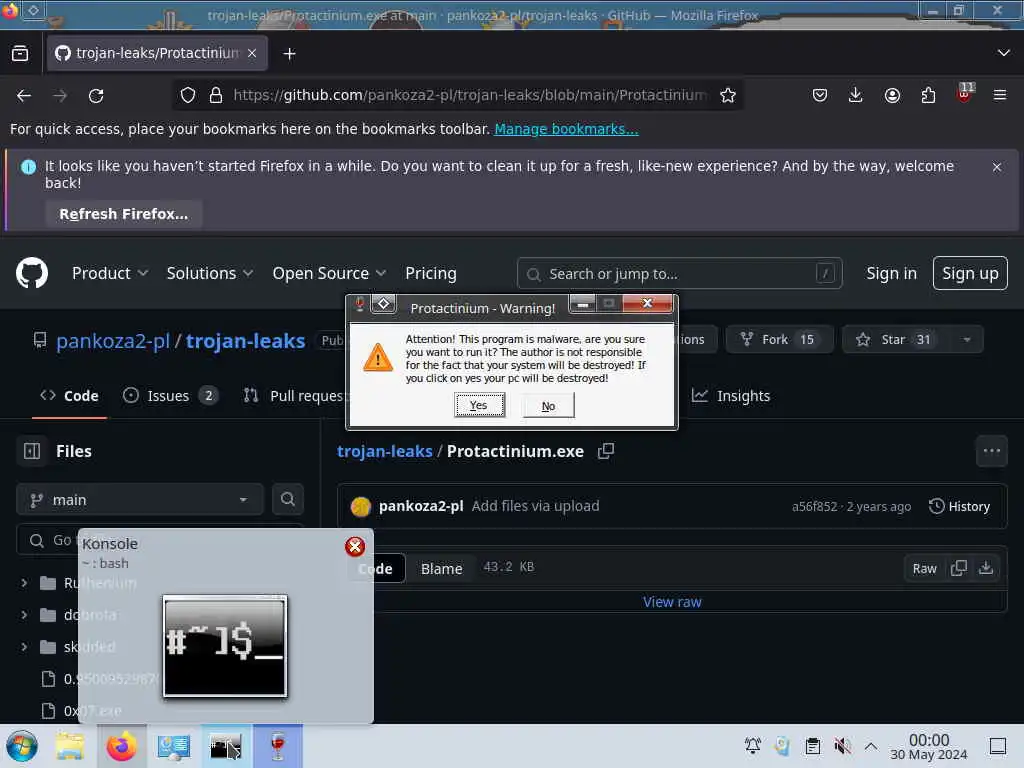Image resolution: width=1024 pixels, height=768 pixels.
Task: Open Raw file view button
Action: (924, 569)
